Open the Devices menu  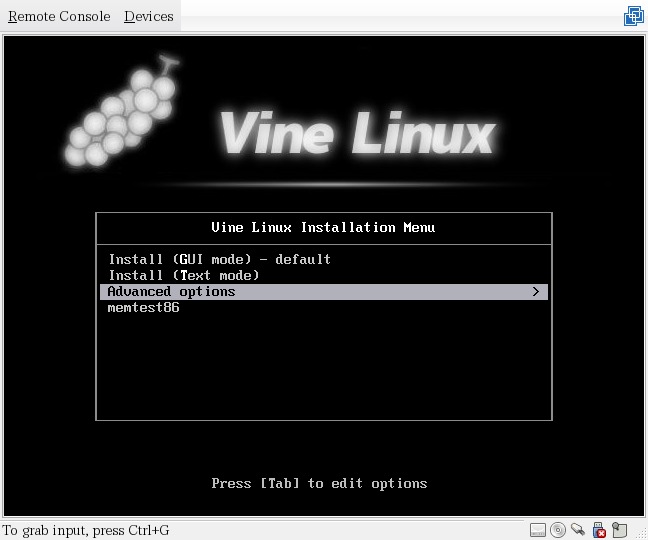(x=149, y=16)
